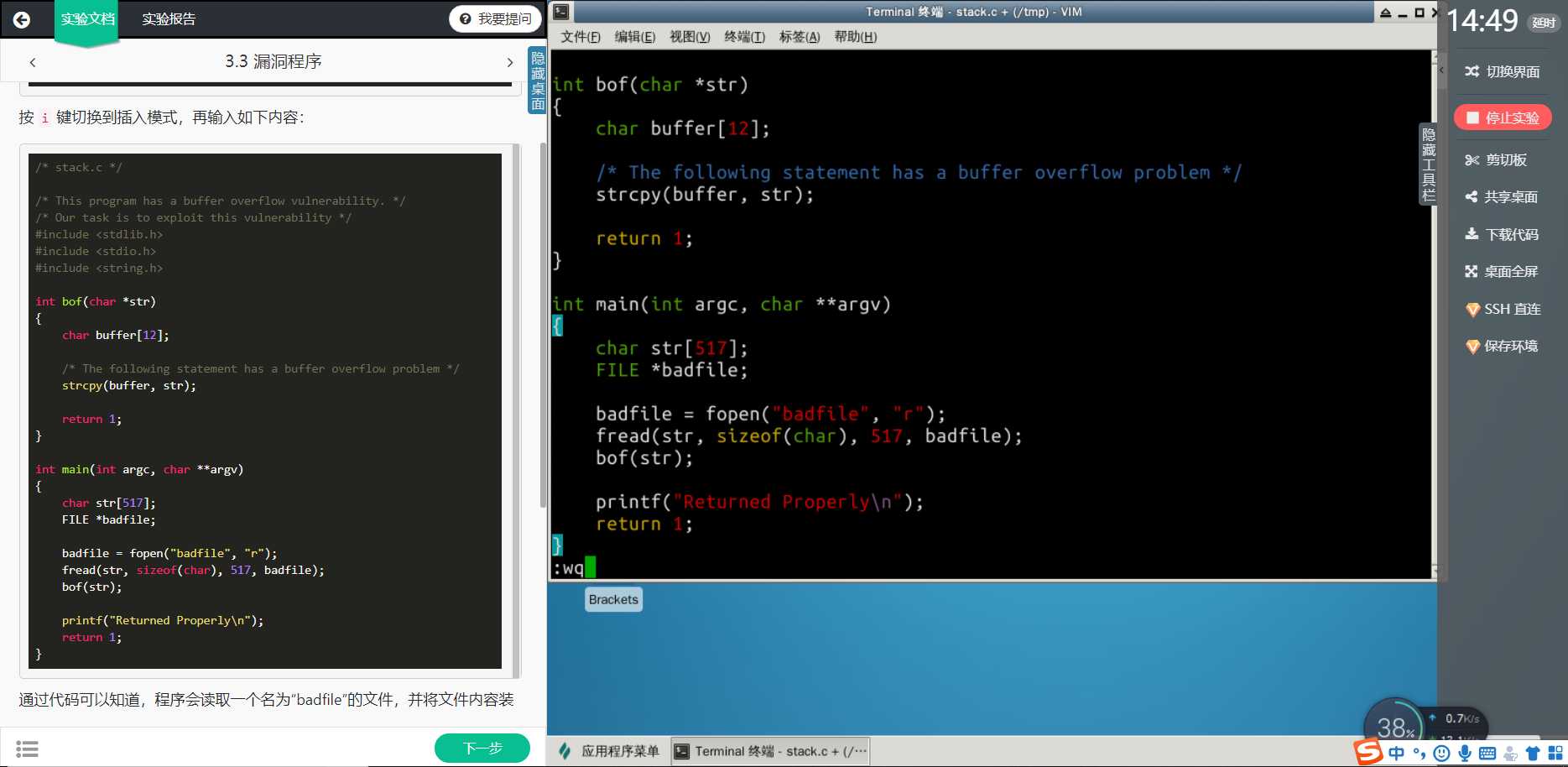Click 'char str[517];' line in VIM

click(x=671, y=348)
